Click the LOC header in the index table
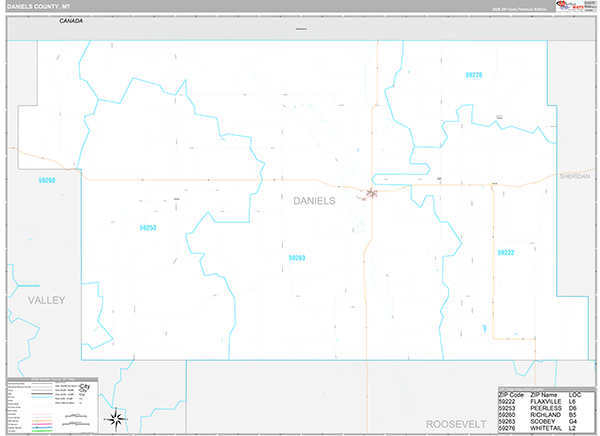The width and height of the screenshot is (600, 436). coord(575,395)
